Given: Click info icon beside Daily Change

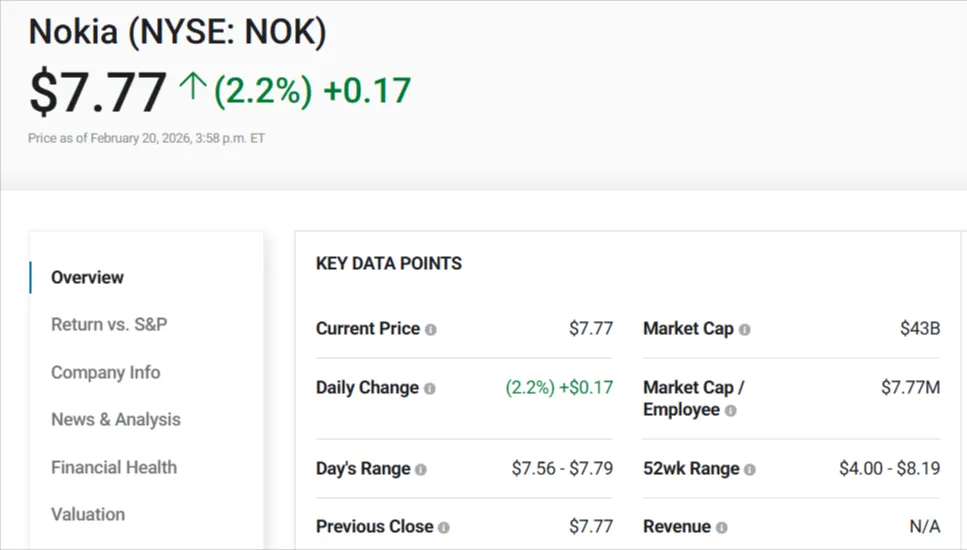Looking at the screenshot, I should 429,388.
